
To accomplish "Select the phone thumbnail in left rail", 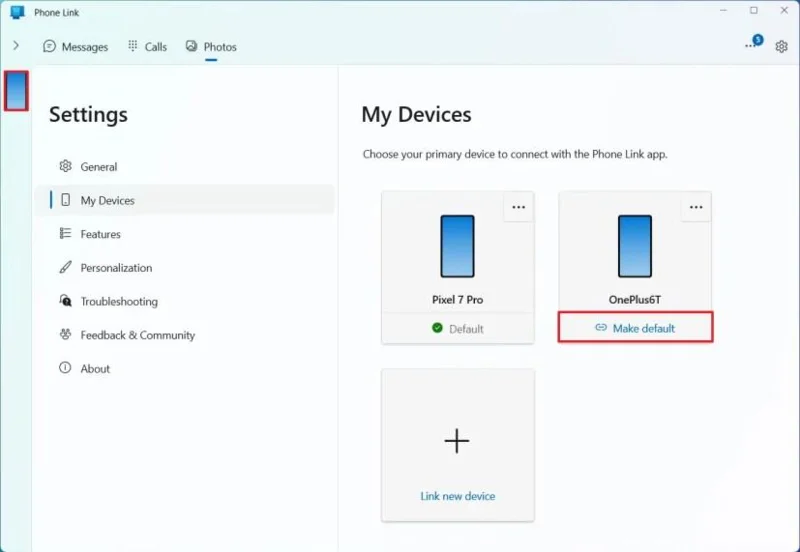I will [16, 91].
